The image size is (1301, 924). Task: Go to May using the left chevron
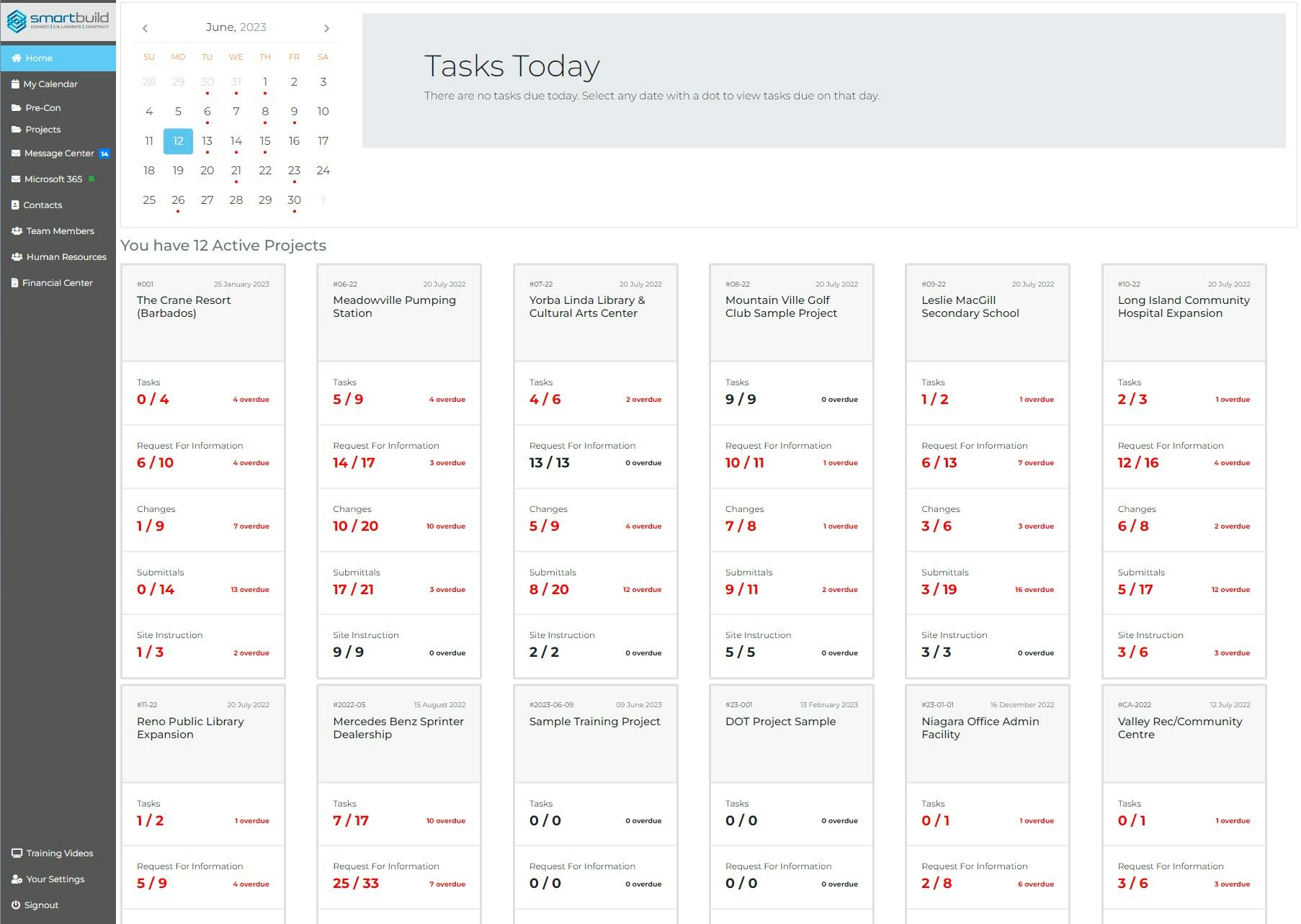[x=145, y=27]
